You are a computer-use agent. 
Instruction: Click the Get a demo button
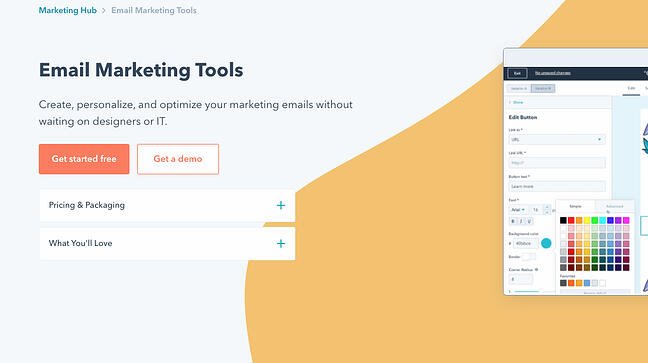pyautogui.click(x=178, y=159)
